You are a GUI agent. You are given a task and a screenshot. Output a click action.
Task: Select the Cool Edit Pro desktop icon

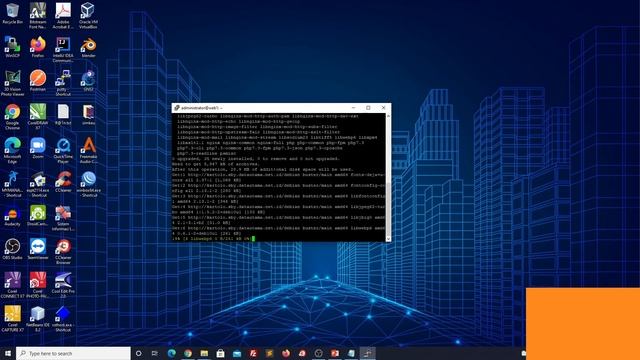tap(63, 285)
